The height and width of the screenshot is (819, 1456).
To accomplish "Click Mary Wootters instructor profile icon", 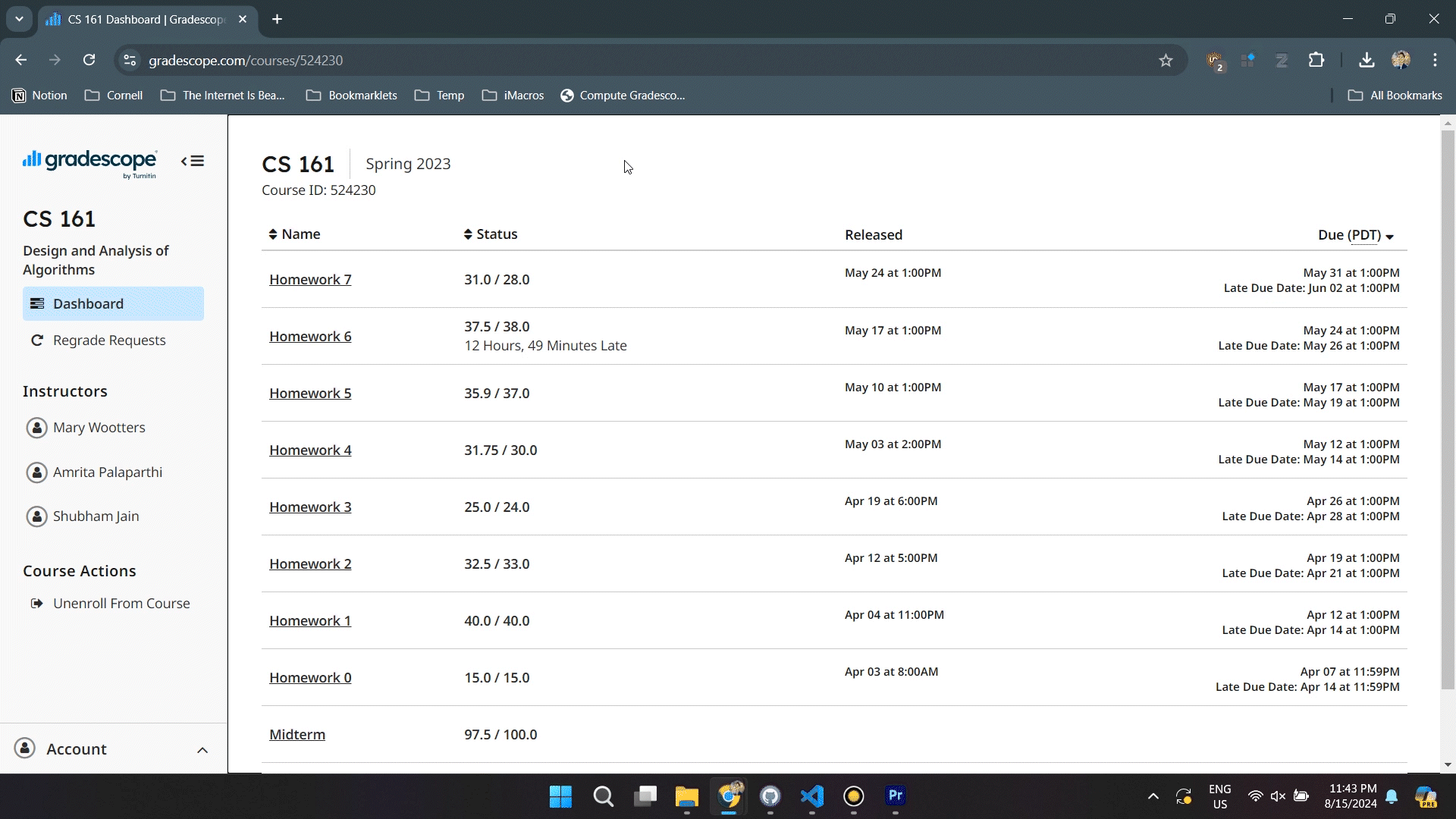I will click(37, 427).
